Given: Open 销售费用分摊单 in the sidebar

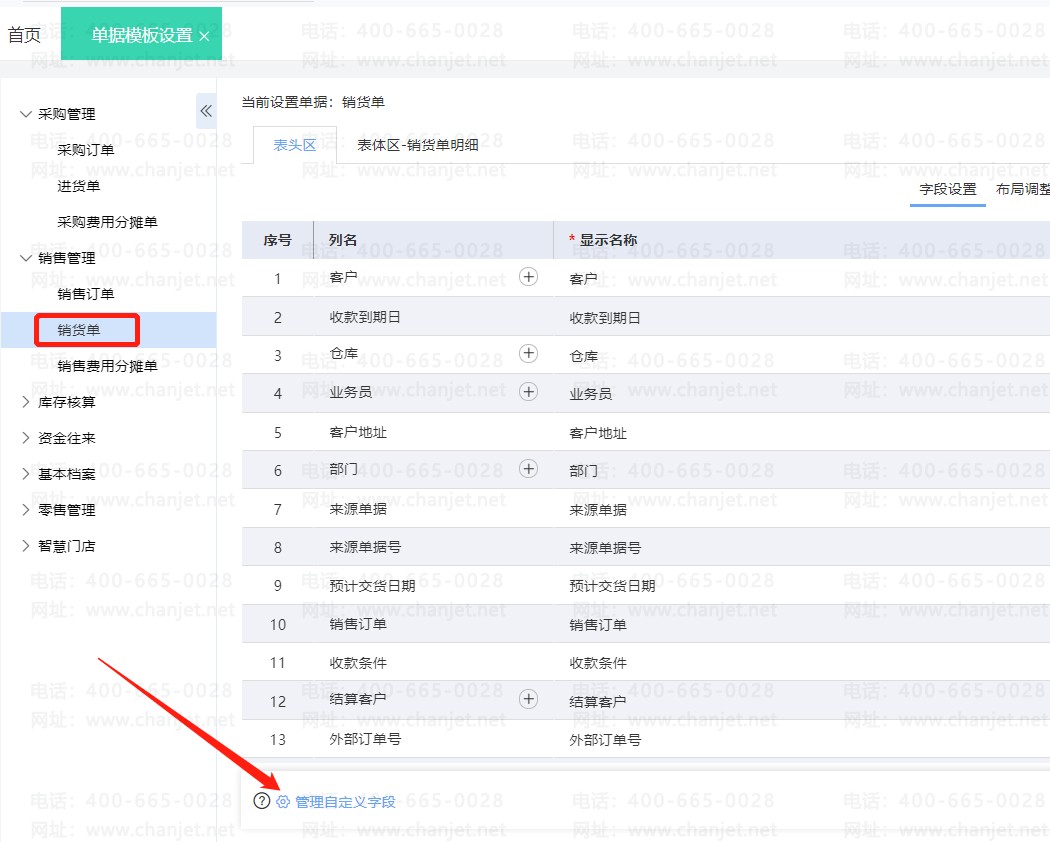Looking at the screenshot, I should [x=107, y=366].
